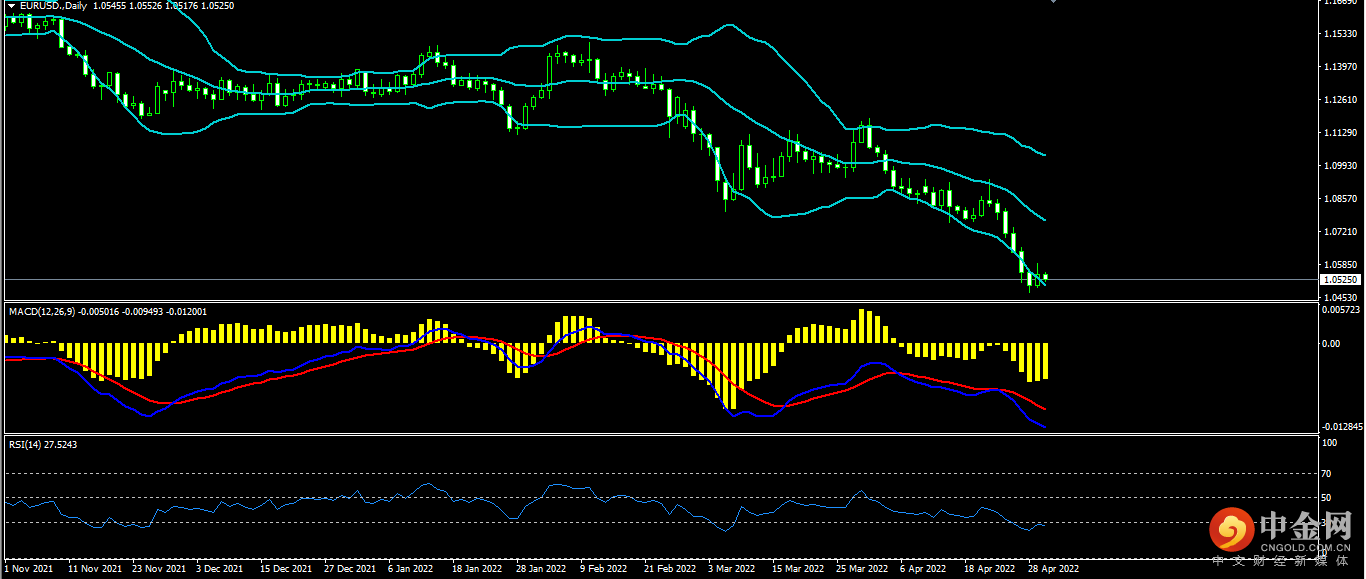Select the 1 Nov 2021 date label
1366x579 pixels.
tap(29, 569)
